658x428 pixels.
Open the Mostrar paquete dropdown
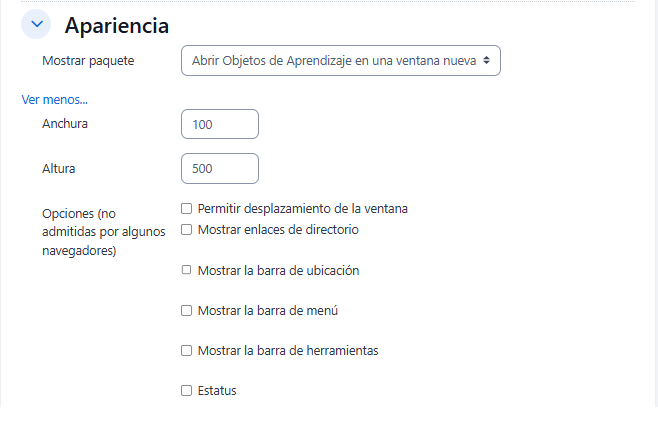tap(340, 61)
